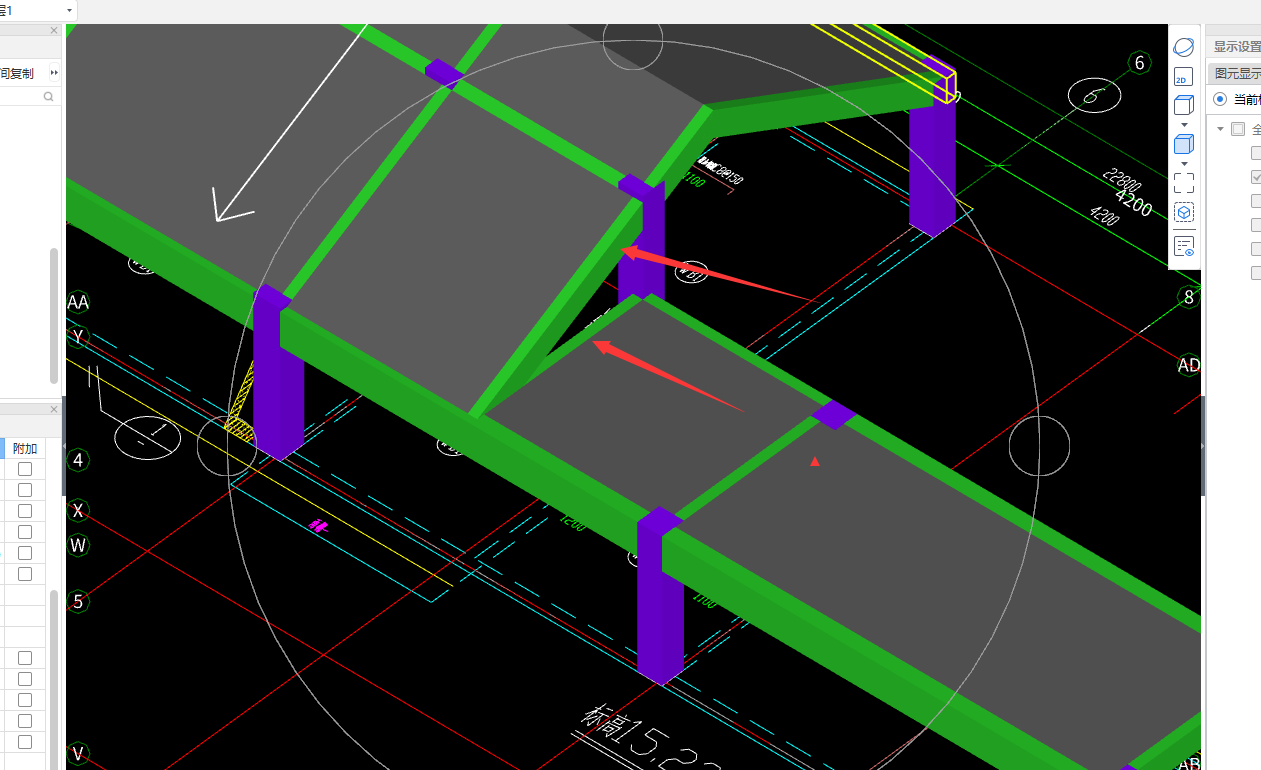
Task: Activate the dynamic orbit view icon
Action: (1183, 47)
